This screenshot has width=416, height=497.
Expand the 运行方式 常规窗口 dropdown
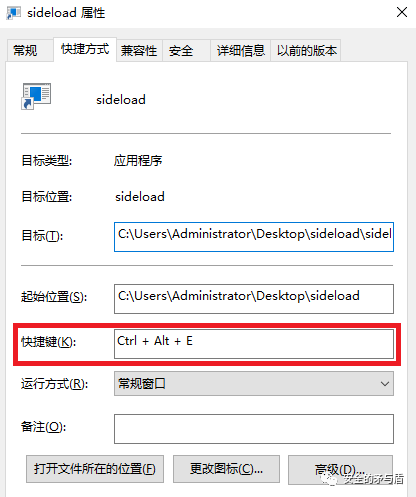pos(254,384)
